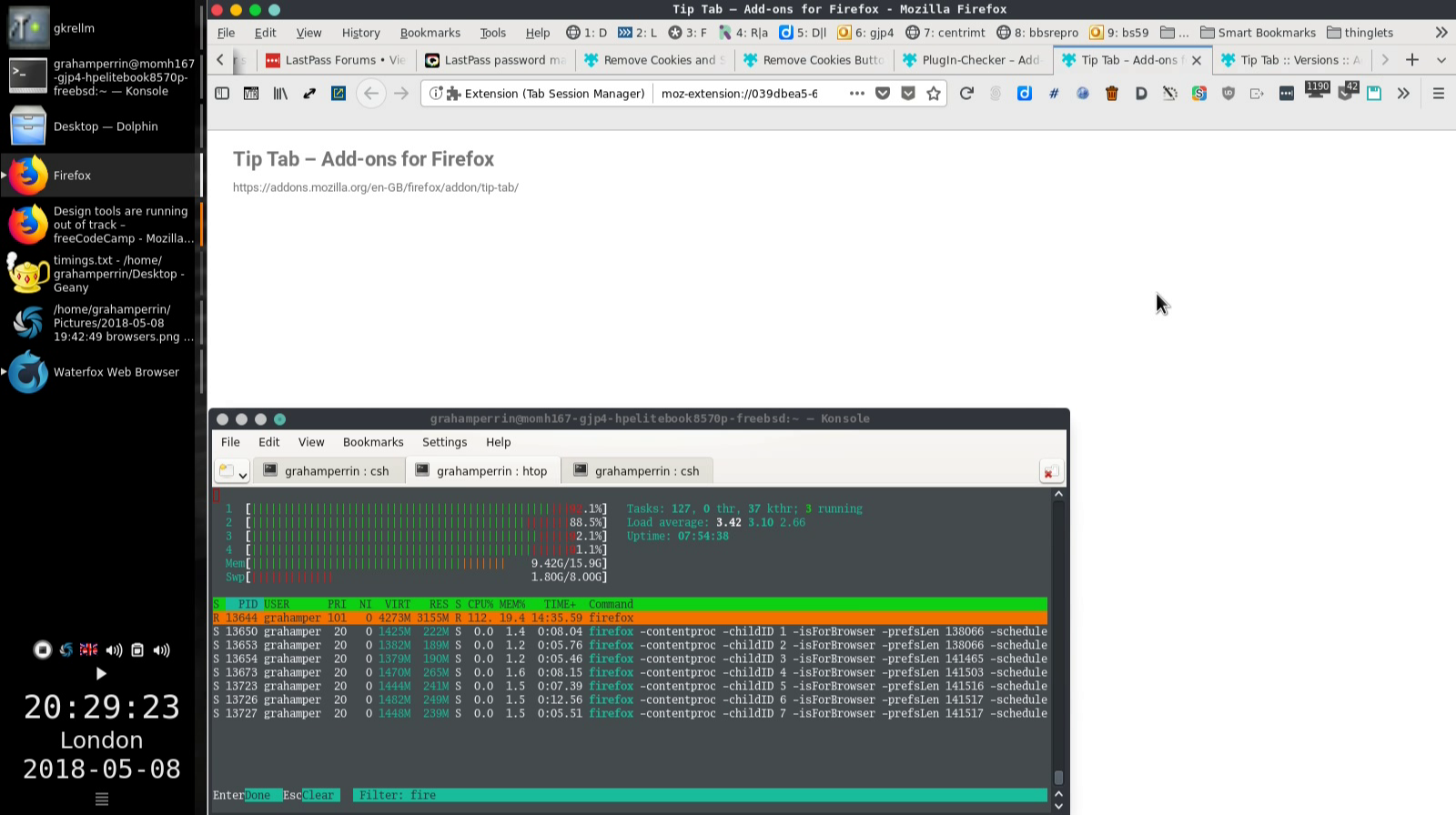Open the list all tabs dropdown
Screen dimensions: 1456x815
1441,60
